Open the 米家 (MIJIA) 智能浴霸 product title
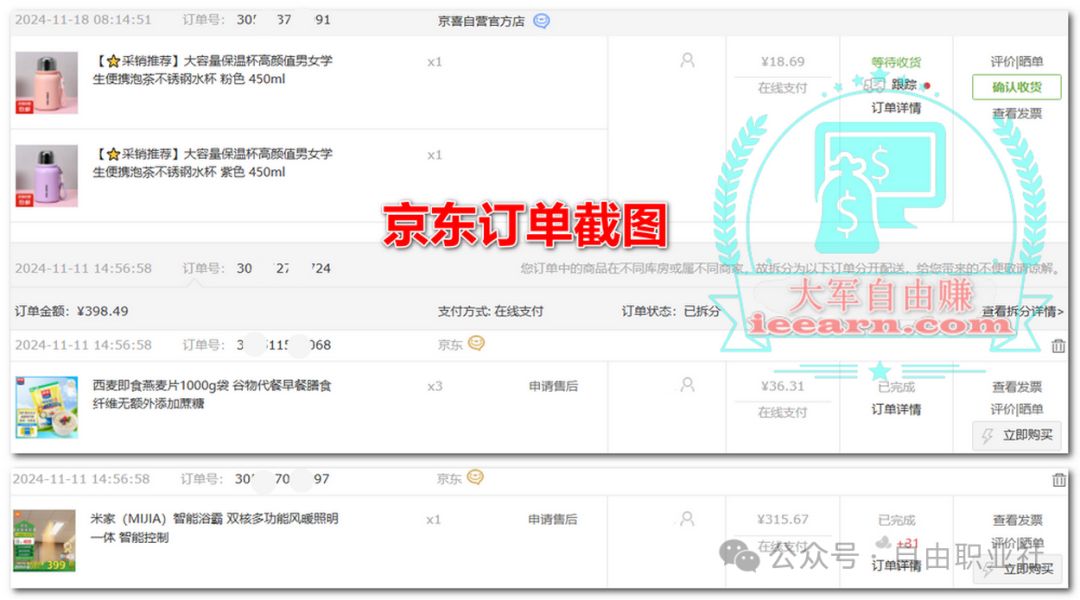Image resolution: width=1080 pixels, height=600 pixels. [214, 528]
